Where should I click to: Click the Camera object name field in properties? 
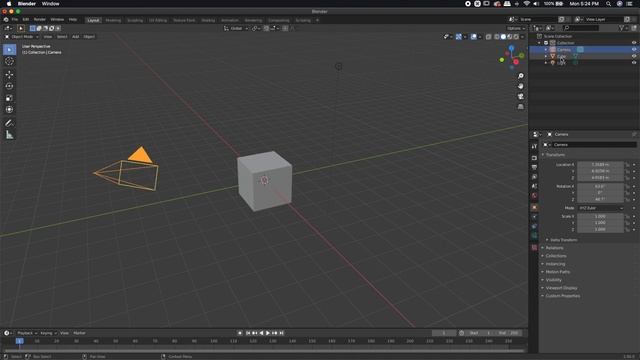[x=594, y=144]
